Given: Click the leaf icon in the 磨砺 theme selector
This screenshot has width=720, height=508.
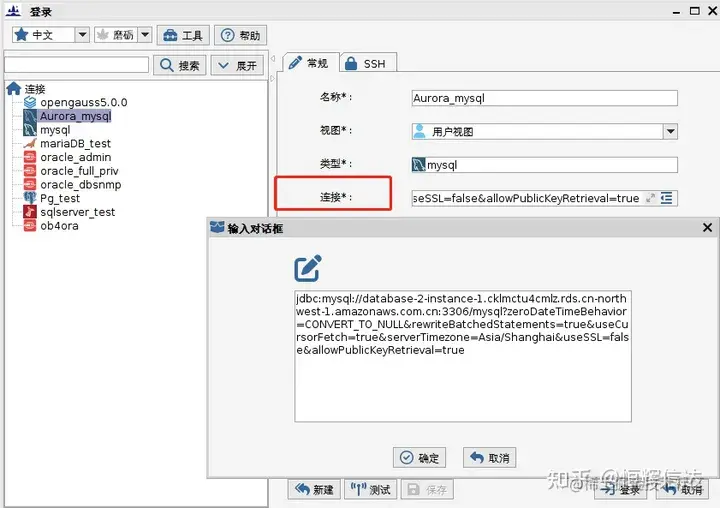Looking at the screenshot, I should (x=102, y=34).
